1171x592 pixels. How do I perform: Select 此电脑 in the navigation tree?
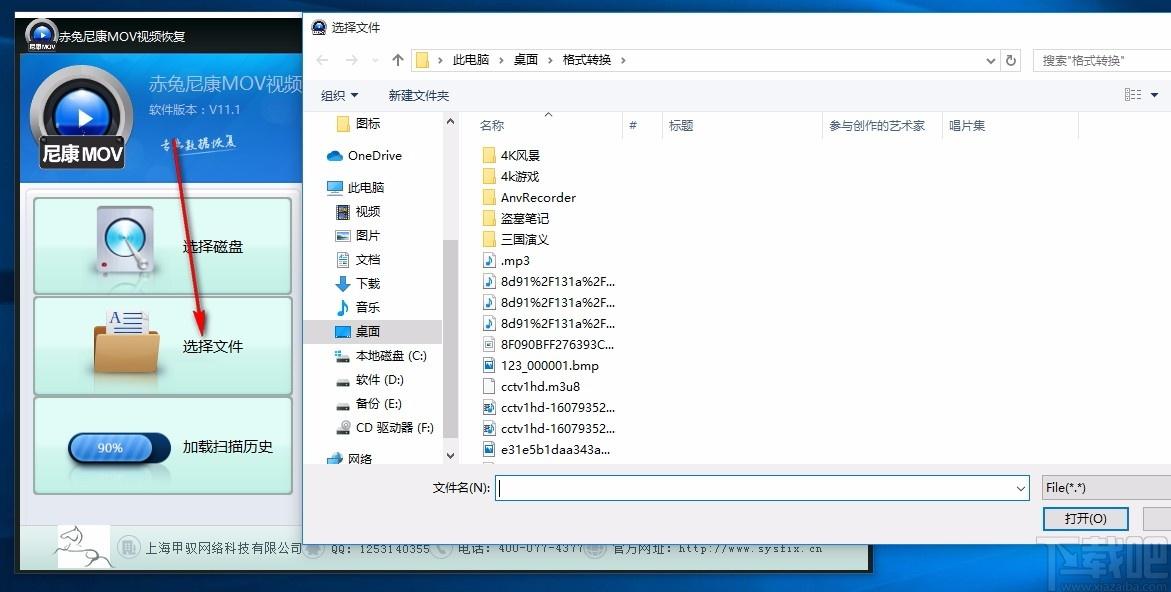(356, 187)
